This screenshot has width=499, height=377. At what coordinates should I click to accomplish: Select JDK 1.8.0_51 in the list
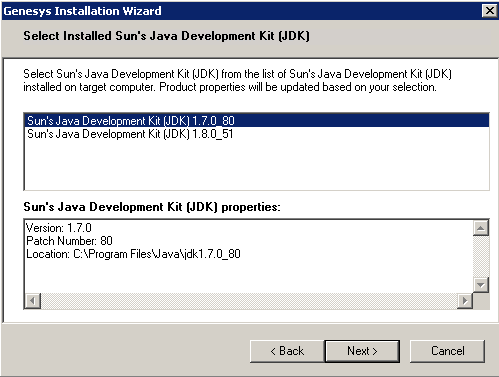pos(257,134)
